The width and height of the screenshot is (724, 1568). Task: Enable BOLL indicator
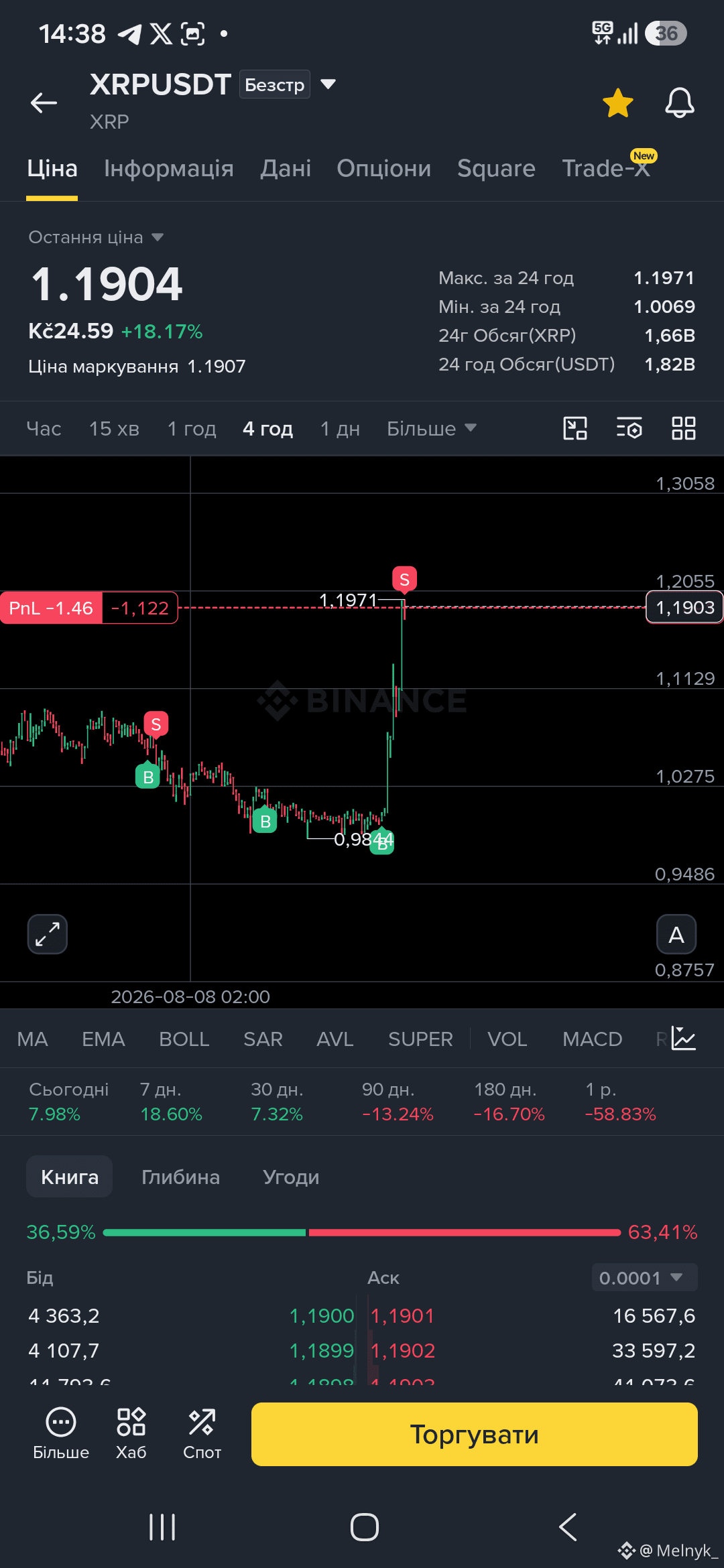[x=184, y=1039]
